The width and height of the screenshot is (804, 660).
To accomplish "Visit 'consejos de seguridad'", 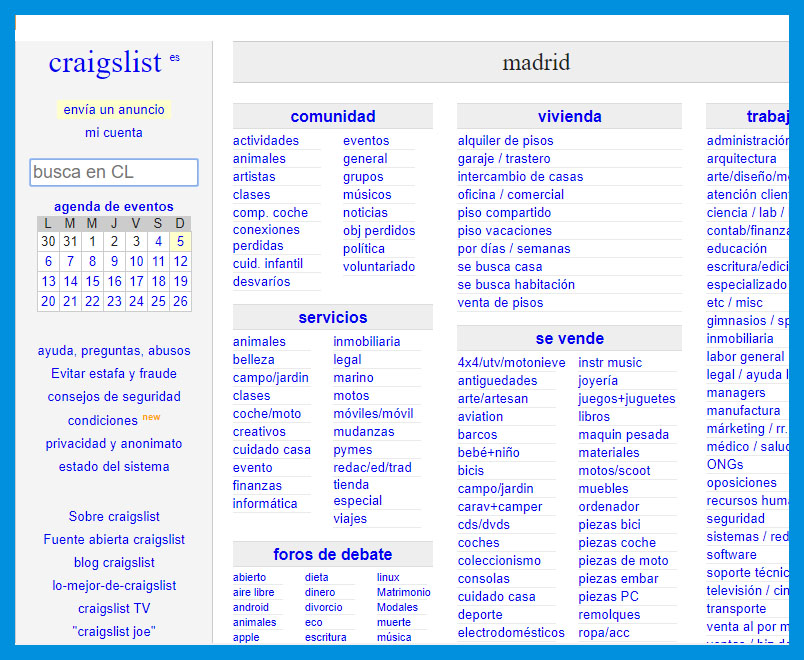I will click(114, 396).
